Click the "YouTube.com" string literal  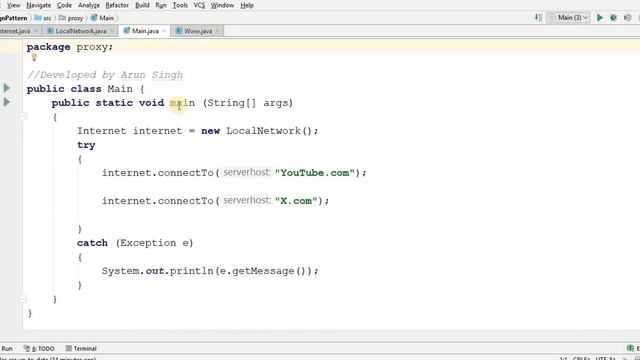coord(315,173)
